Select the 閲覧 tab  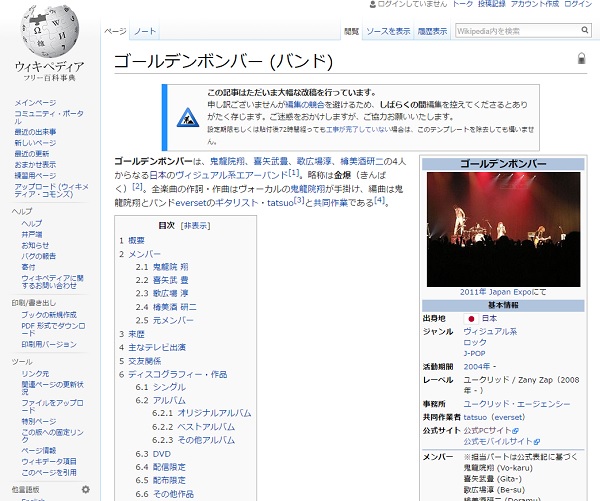click(x=351, y=31)
